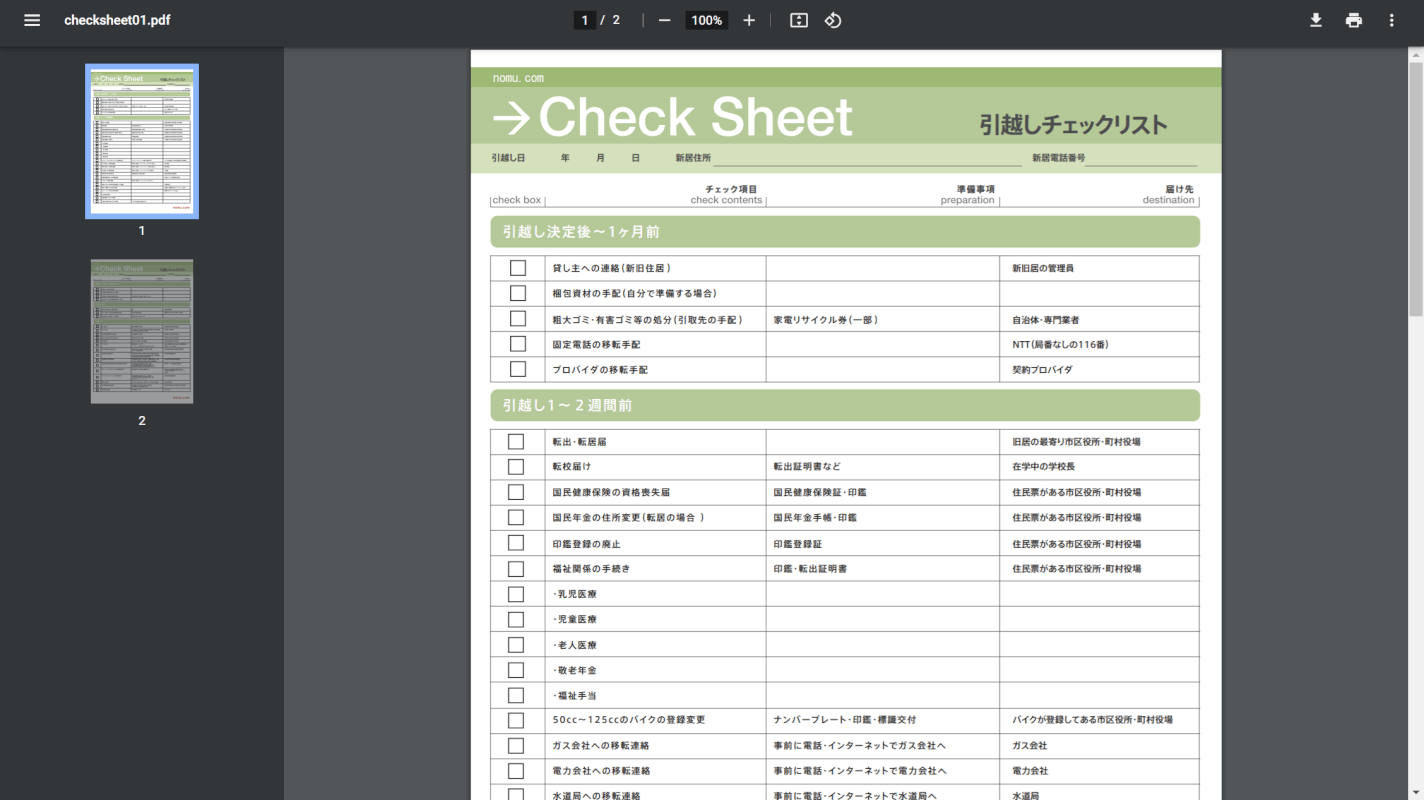
Task: Check the box for ガス会社への移転連絡
Action: point(516,746)
